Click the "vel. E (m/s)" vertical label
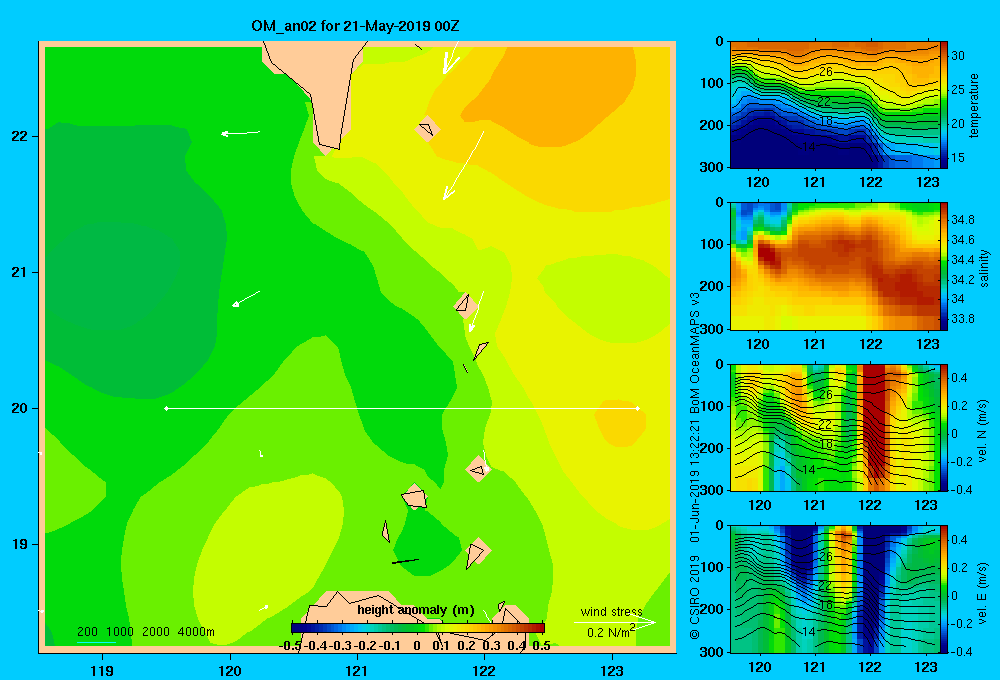 pyautogui.click(x=983, y=592)
